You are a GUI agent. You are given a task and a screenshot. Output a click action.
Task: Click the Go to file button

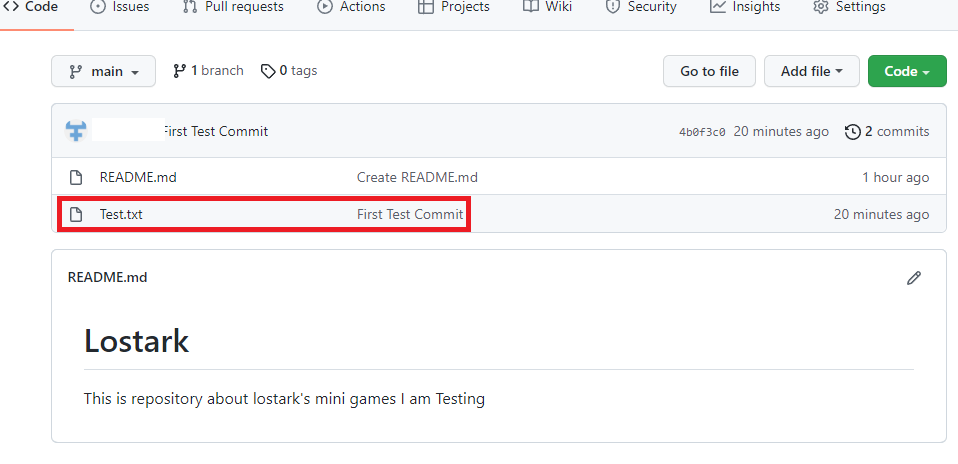[709, 72]
